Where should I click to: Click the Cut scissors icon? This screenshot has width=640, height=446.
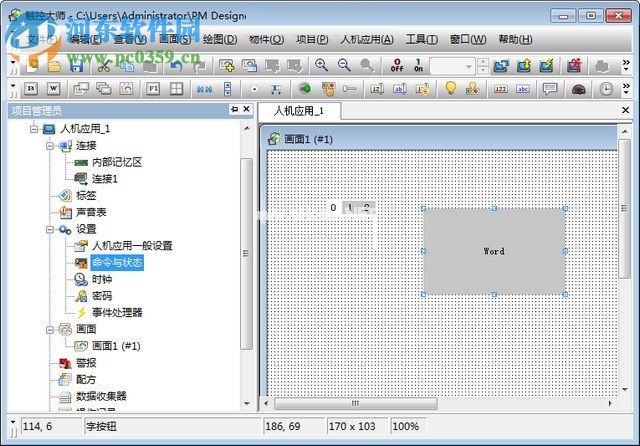[104, 65]
